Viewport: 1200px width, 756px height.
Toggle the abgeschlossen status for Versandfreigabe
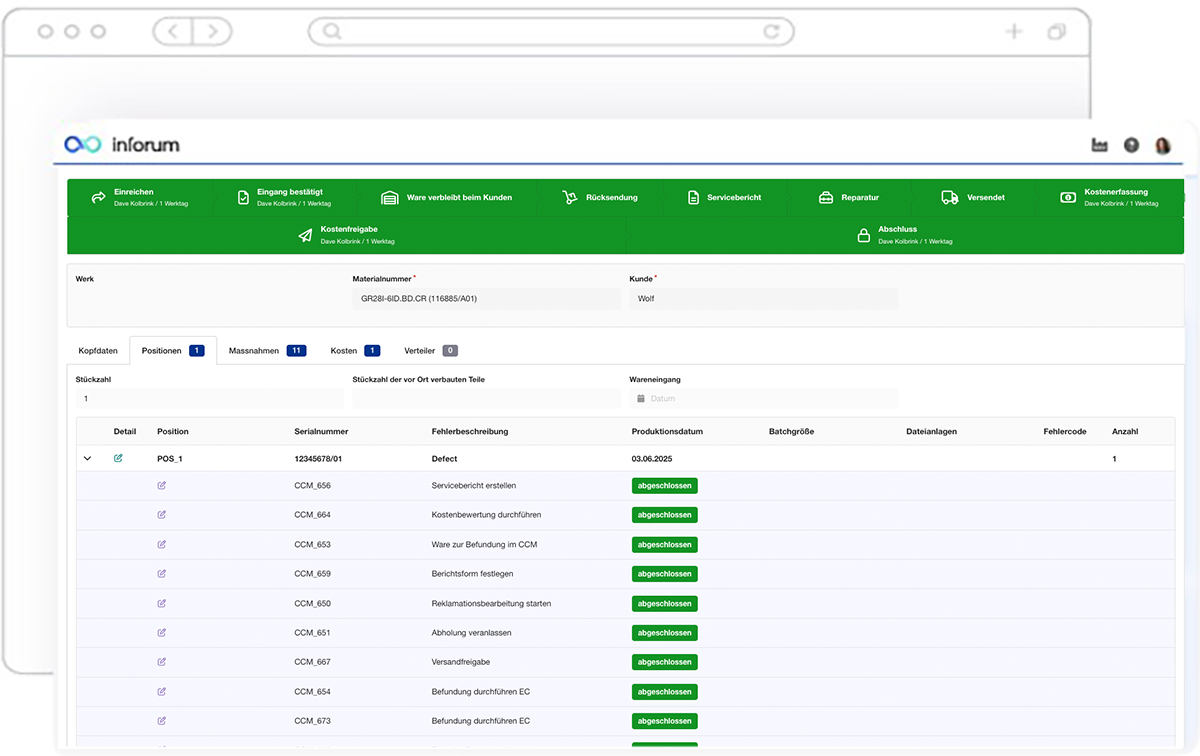(664, 661)
